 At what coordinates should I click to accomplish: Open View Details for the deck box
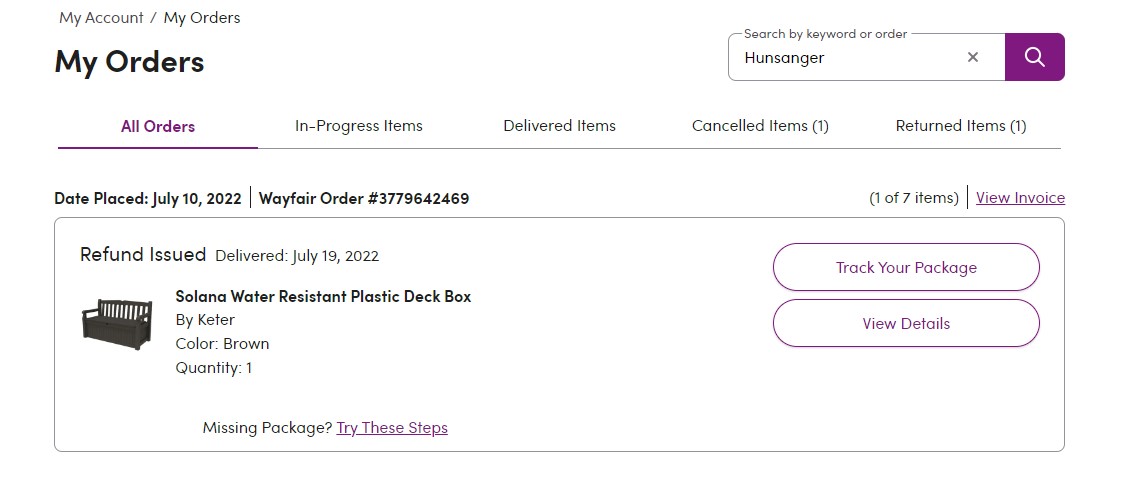[906, 324]
